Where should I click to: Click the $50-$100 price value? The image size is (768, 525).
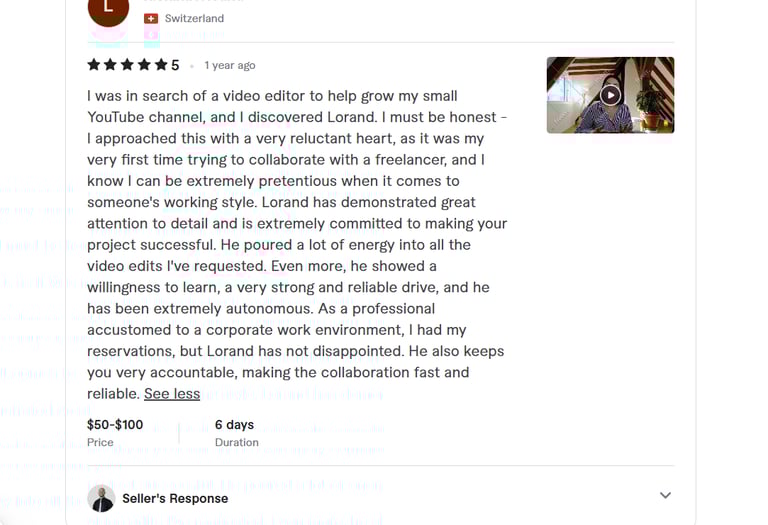[x=115, y=425]
